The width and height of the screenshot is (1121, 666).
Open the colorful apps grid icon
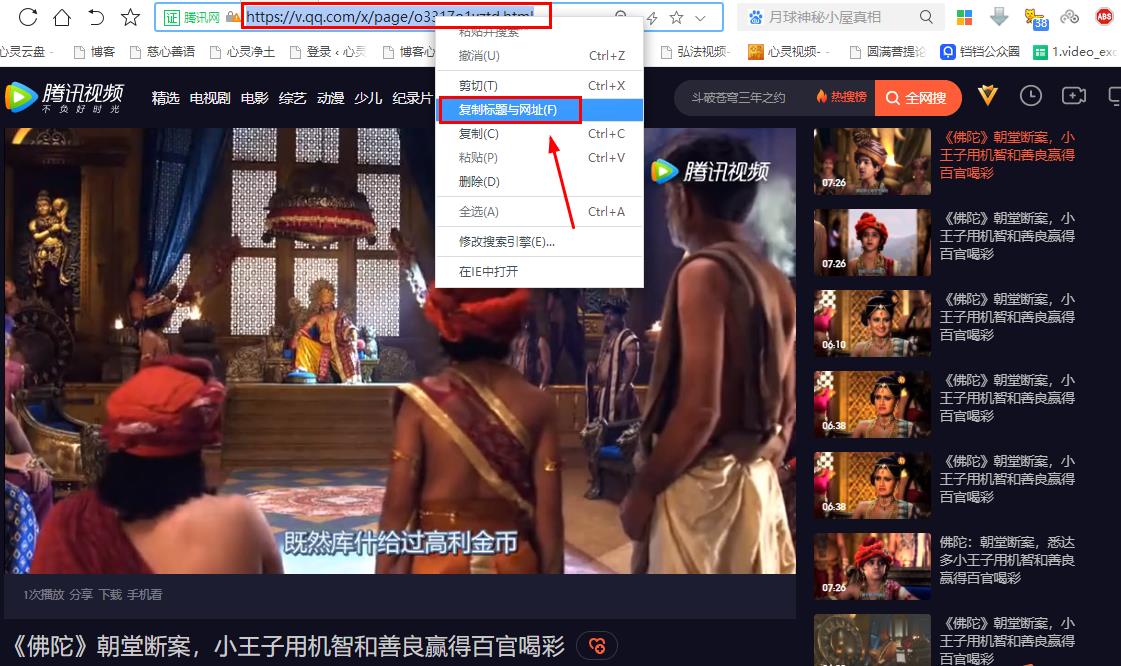click(x=964, y=17)
